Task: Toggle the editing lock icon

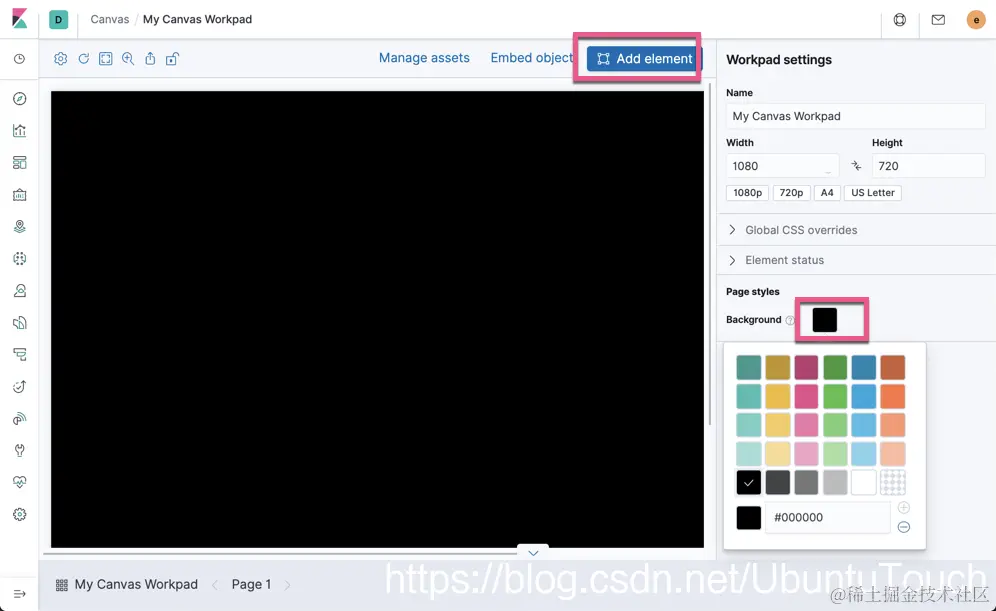Action: click(x=172, y=58)
